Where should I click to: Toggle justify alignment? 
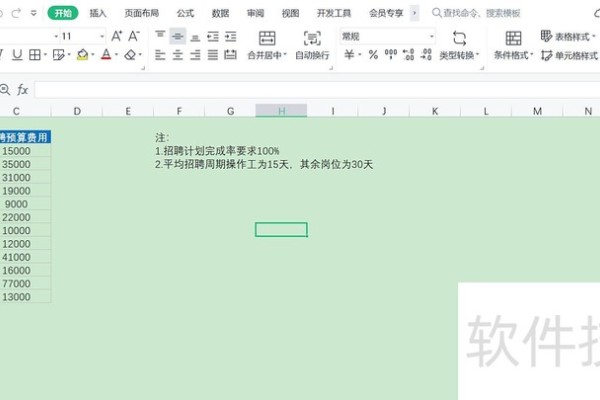pos(213,55)
